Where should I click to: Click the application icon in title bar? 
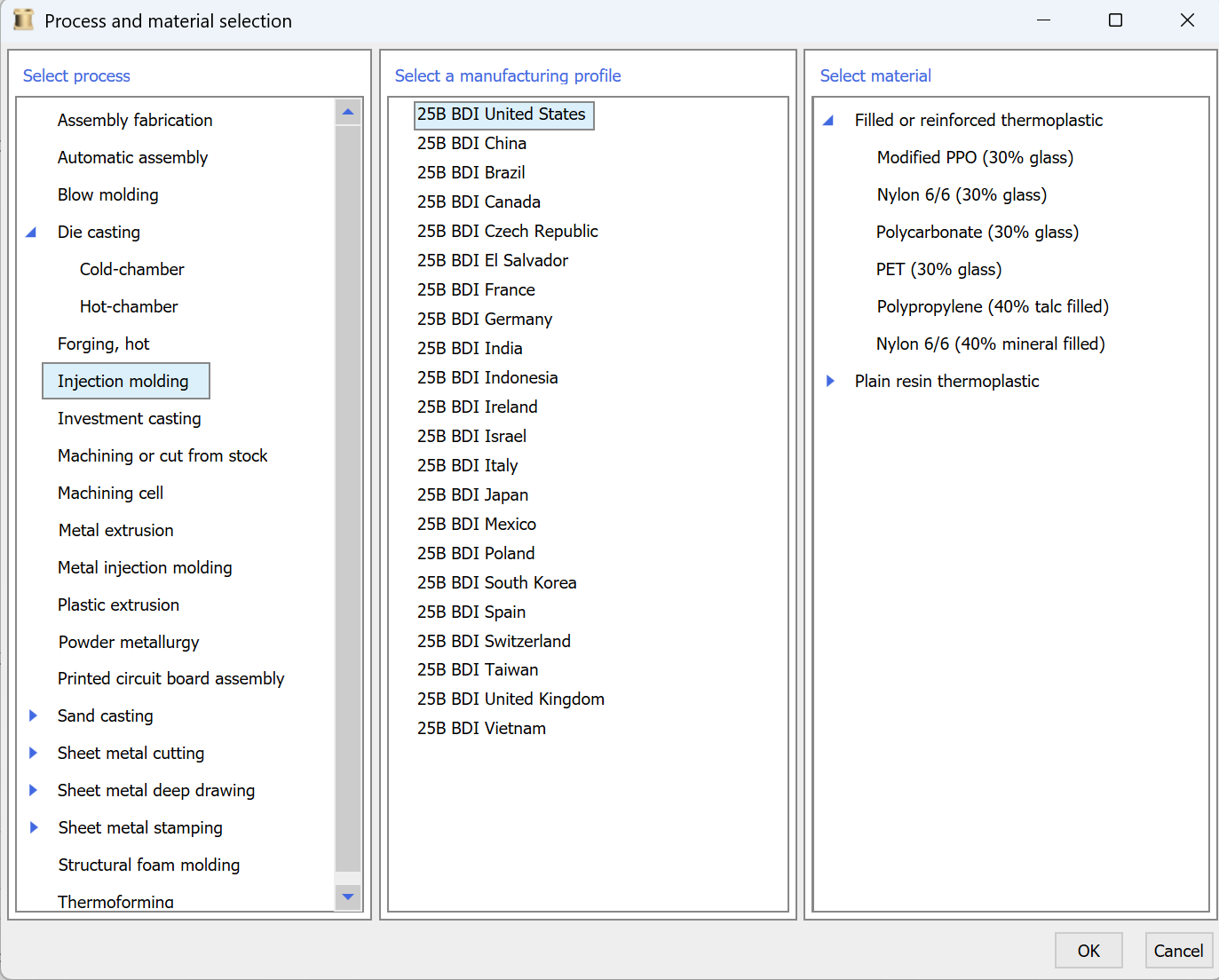tap(23, 20)
